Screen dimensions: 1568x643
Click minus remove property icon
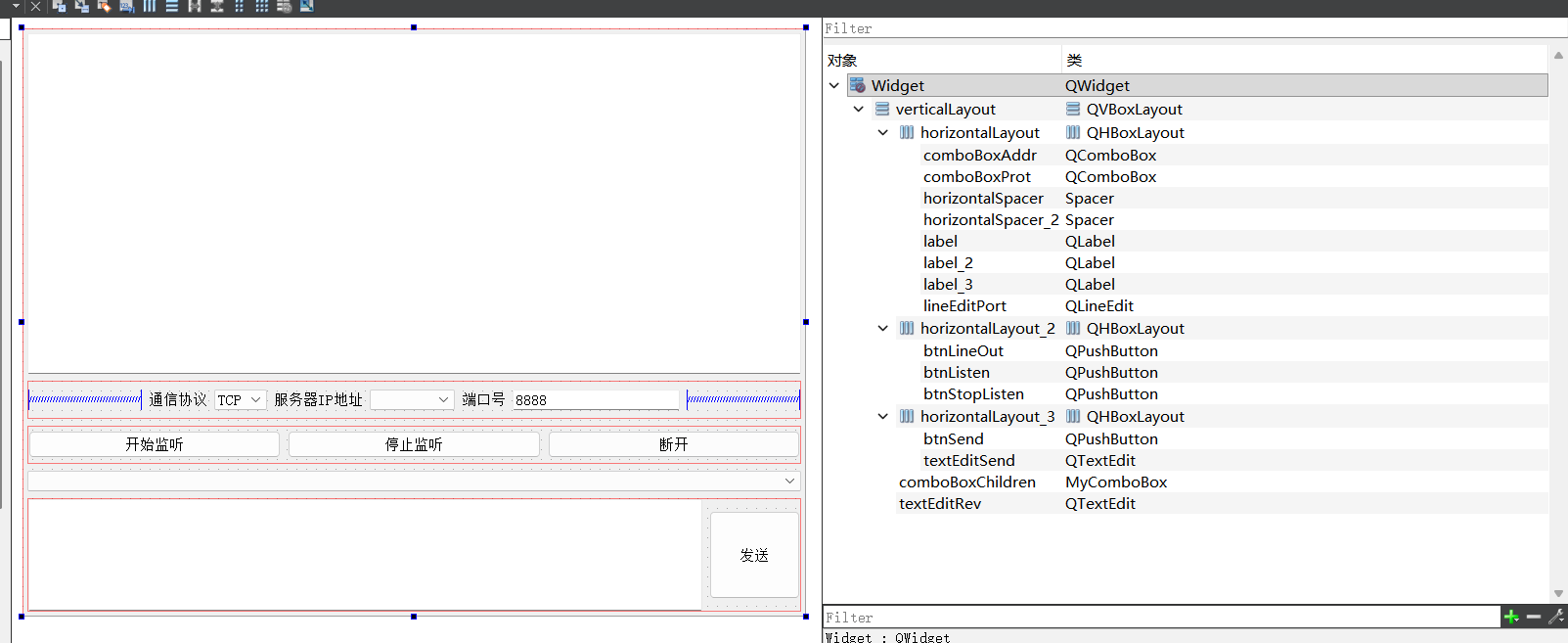[1534, 617]
